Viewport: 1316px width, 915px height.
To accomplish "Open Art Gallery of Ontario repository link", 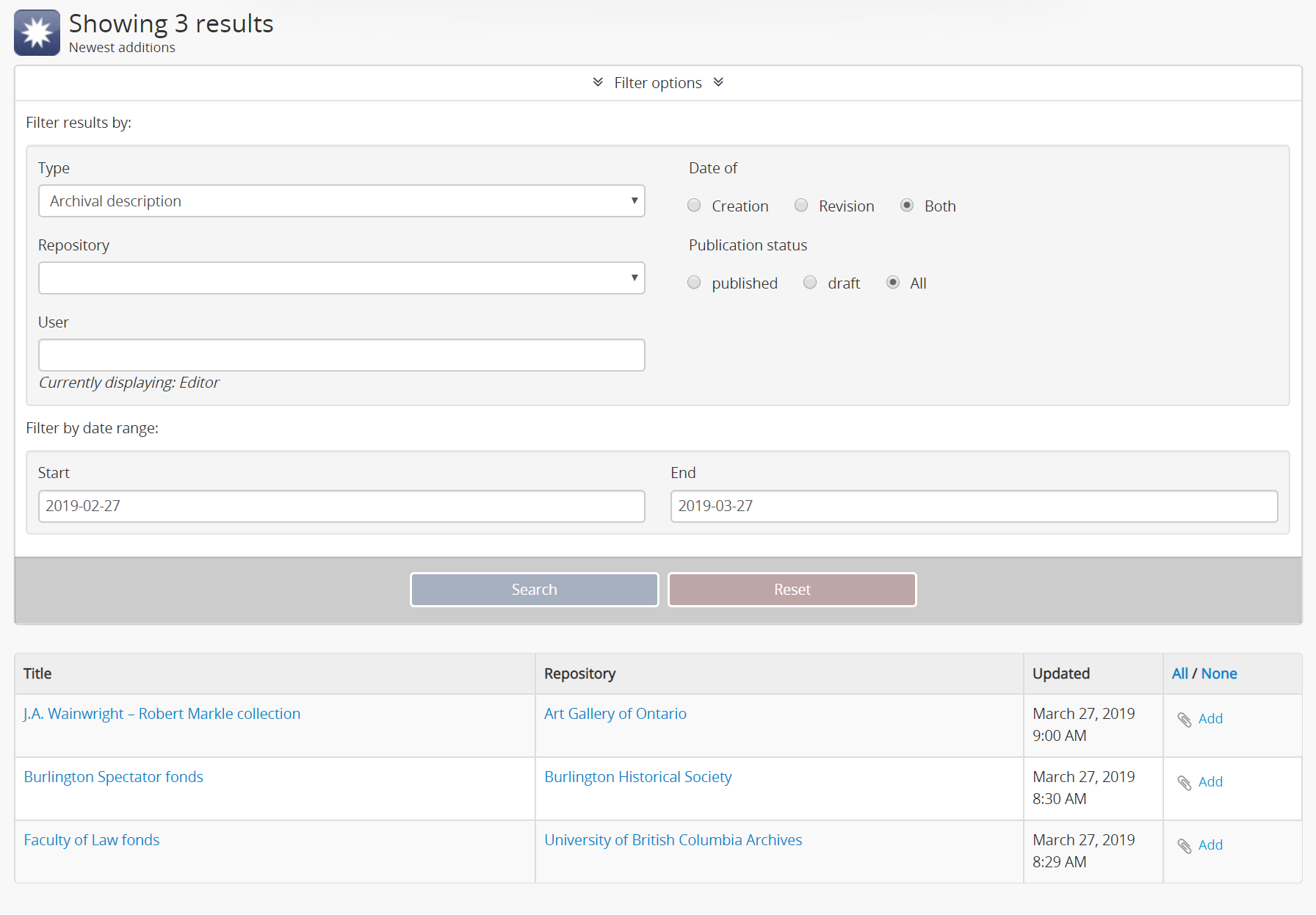I will [x=615, y=714].
